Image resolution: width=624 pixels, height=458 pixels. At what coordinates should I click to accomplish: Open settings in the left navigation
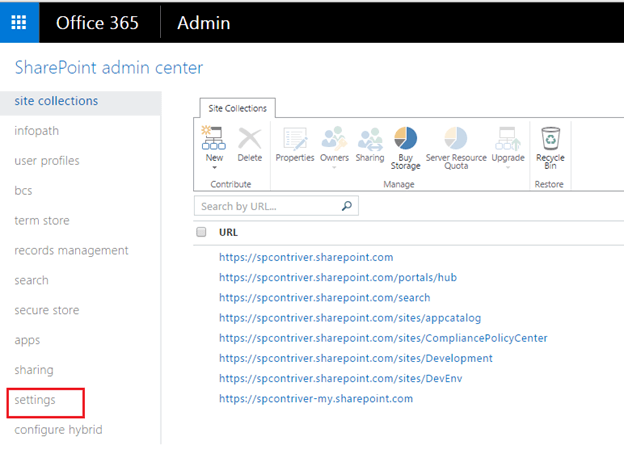coord(35,400)
